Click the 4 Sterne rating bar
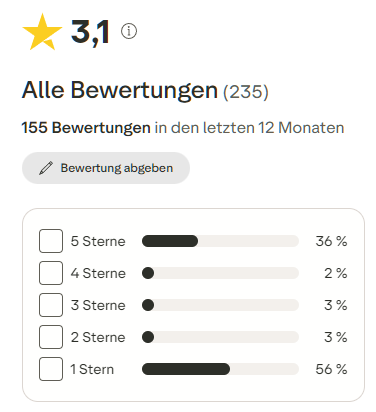This screenshot has height=412, width=376. click(x=220, y=273)
